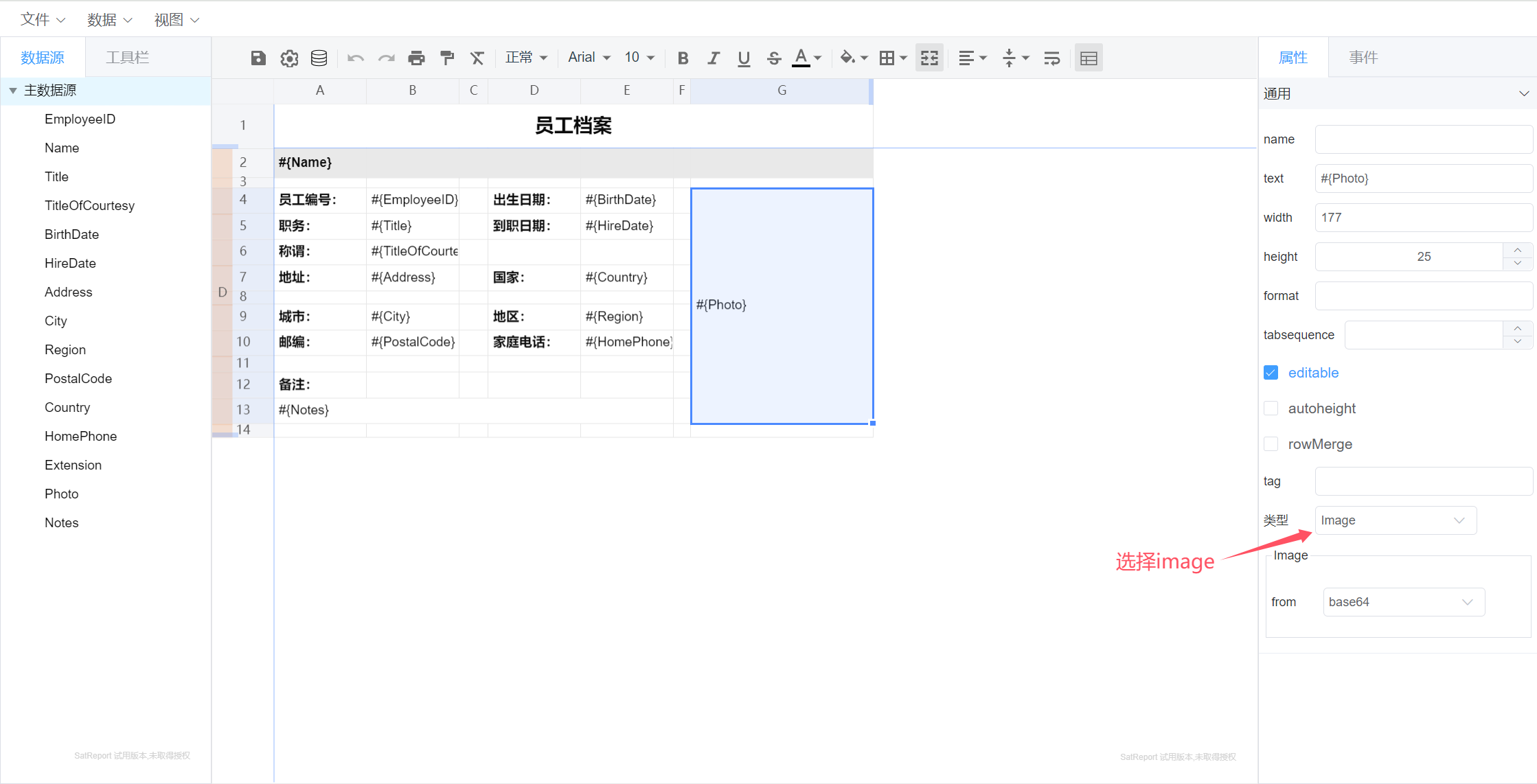This screenshot has height=784, width=1537.
Task: Click the Save icon in toolbar
Action: tap(258, 58)
